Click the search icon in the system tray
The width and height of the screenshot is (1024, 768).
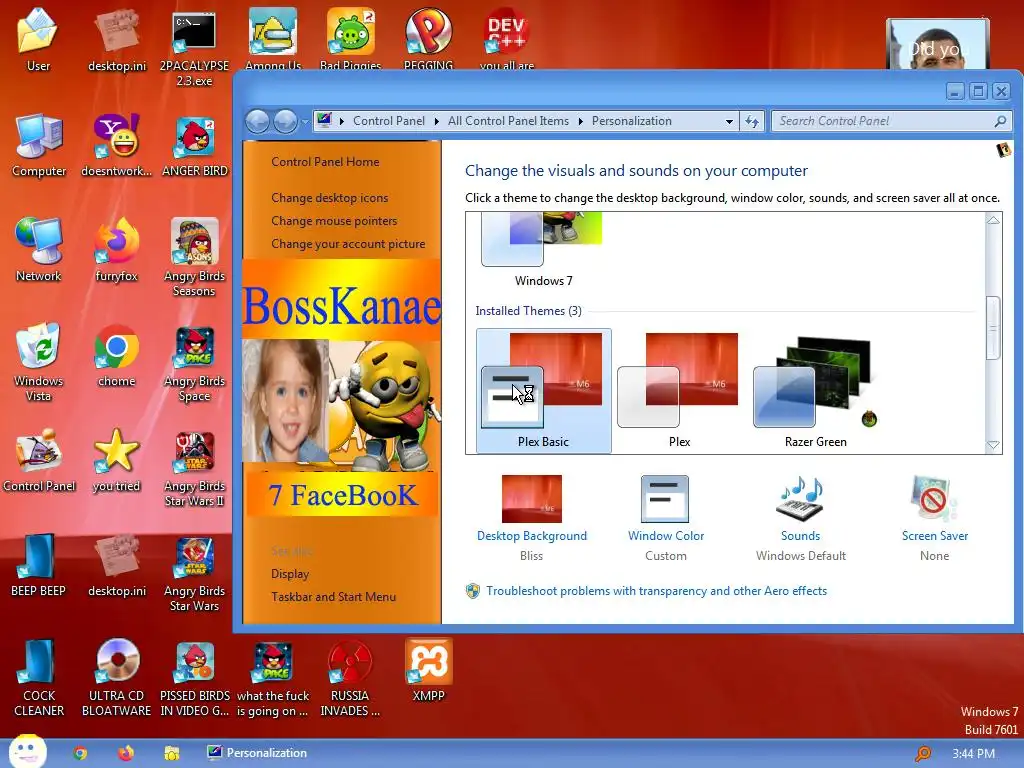923,754
